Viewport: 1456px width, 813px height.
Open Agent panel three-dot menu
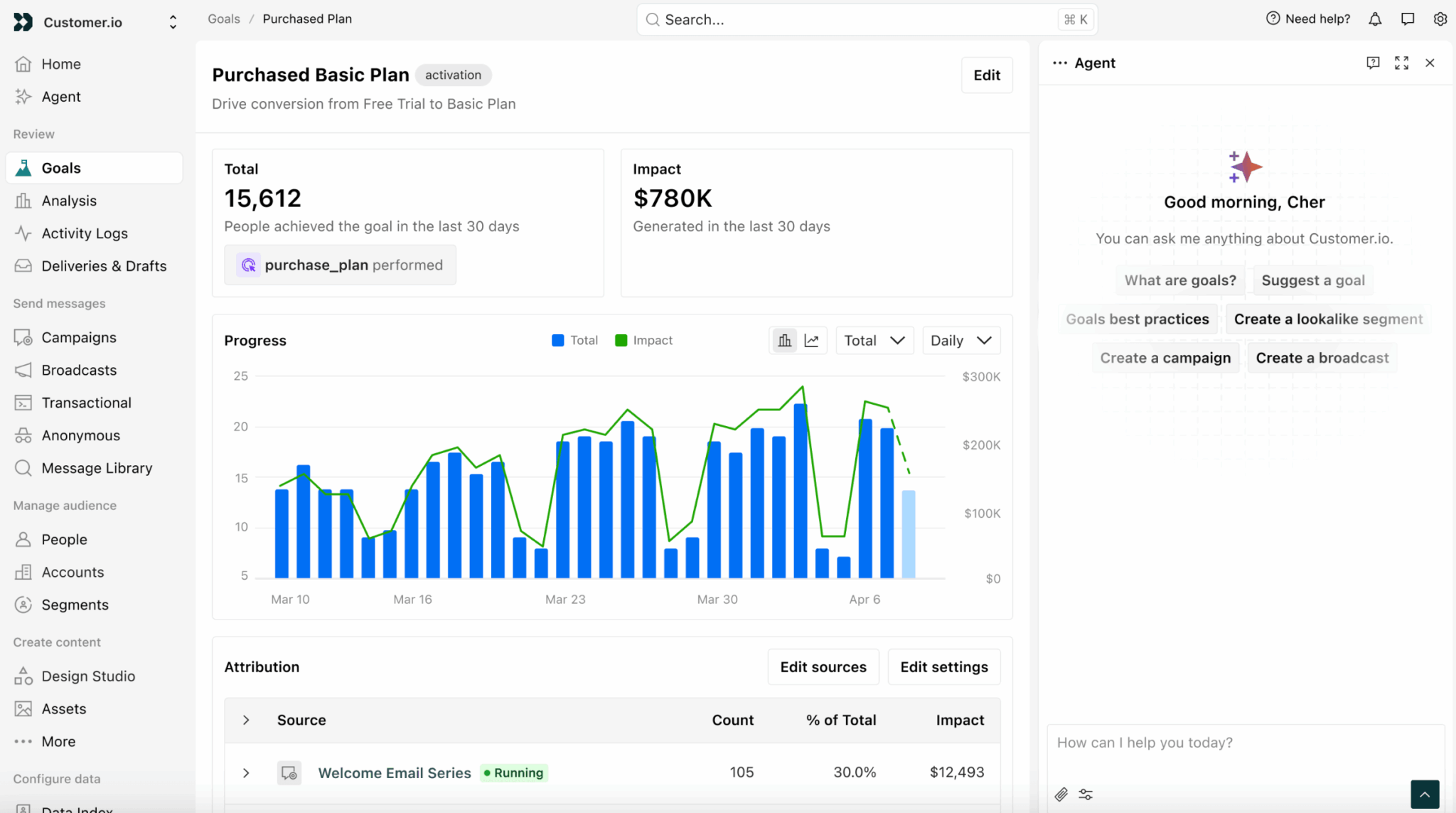[x=1060, y=63]
